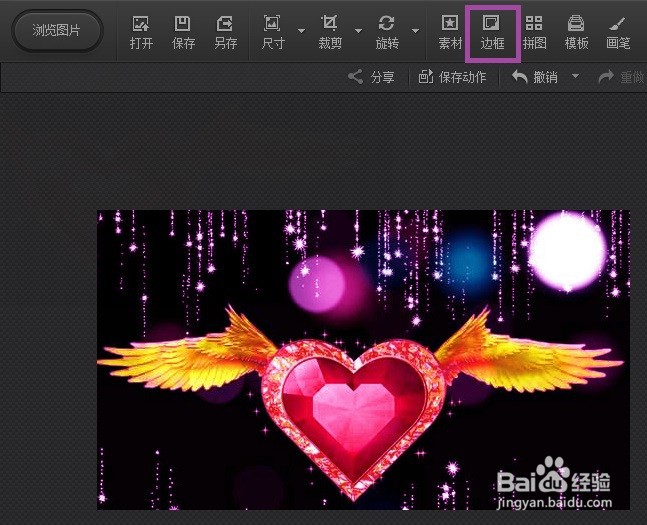Undo with the 撤销 button
This screenshot has height=525, width=647.
pos(535,77)
